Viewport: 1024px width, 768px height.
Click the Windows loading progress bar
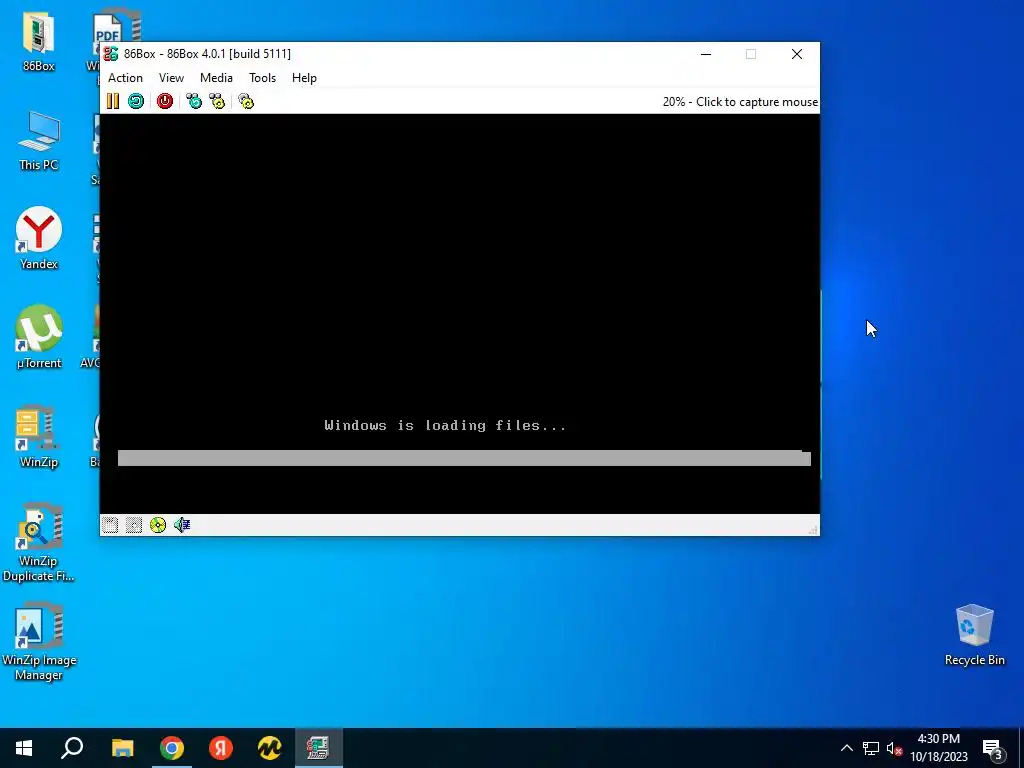464,458
